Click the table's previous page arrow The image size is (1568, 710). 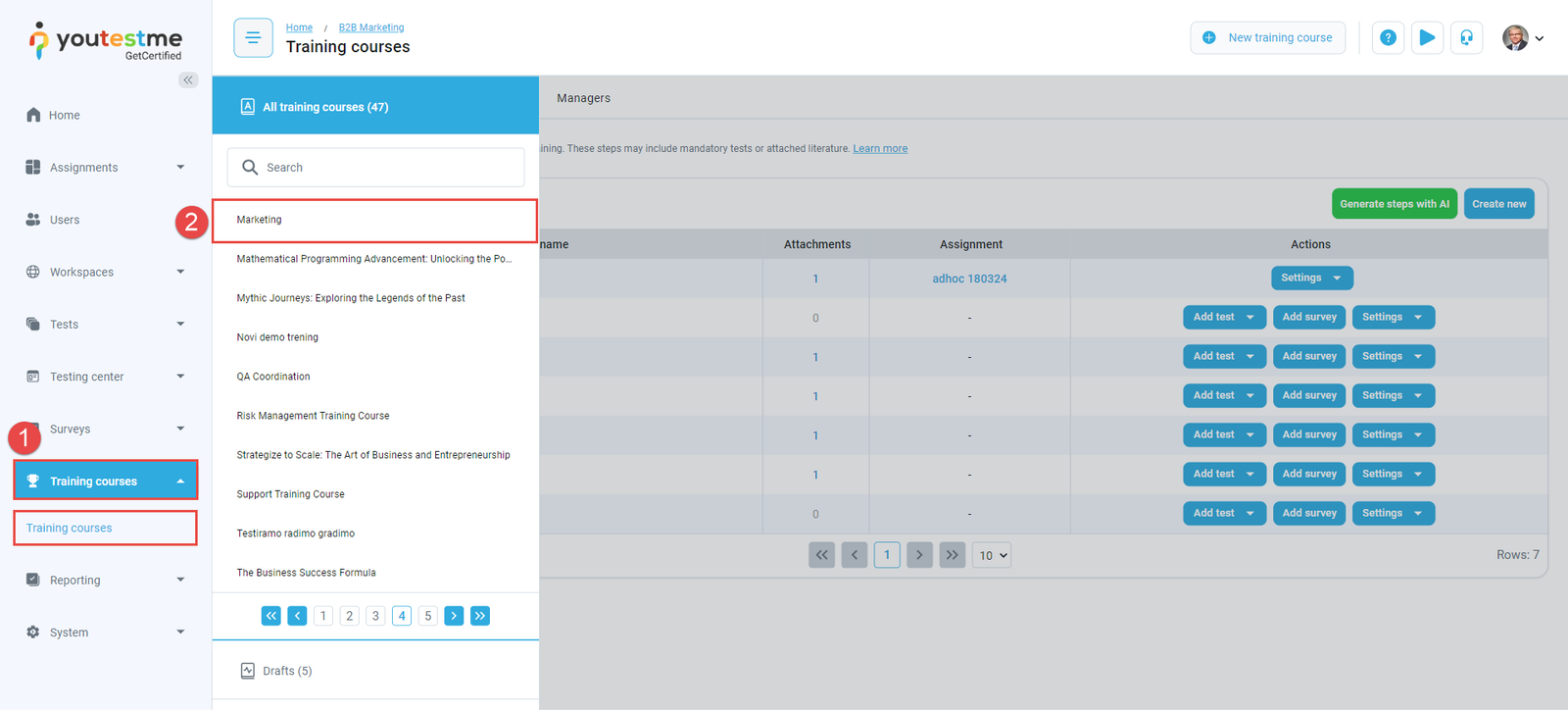pyautogui.click(x=855, y=555)
